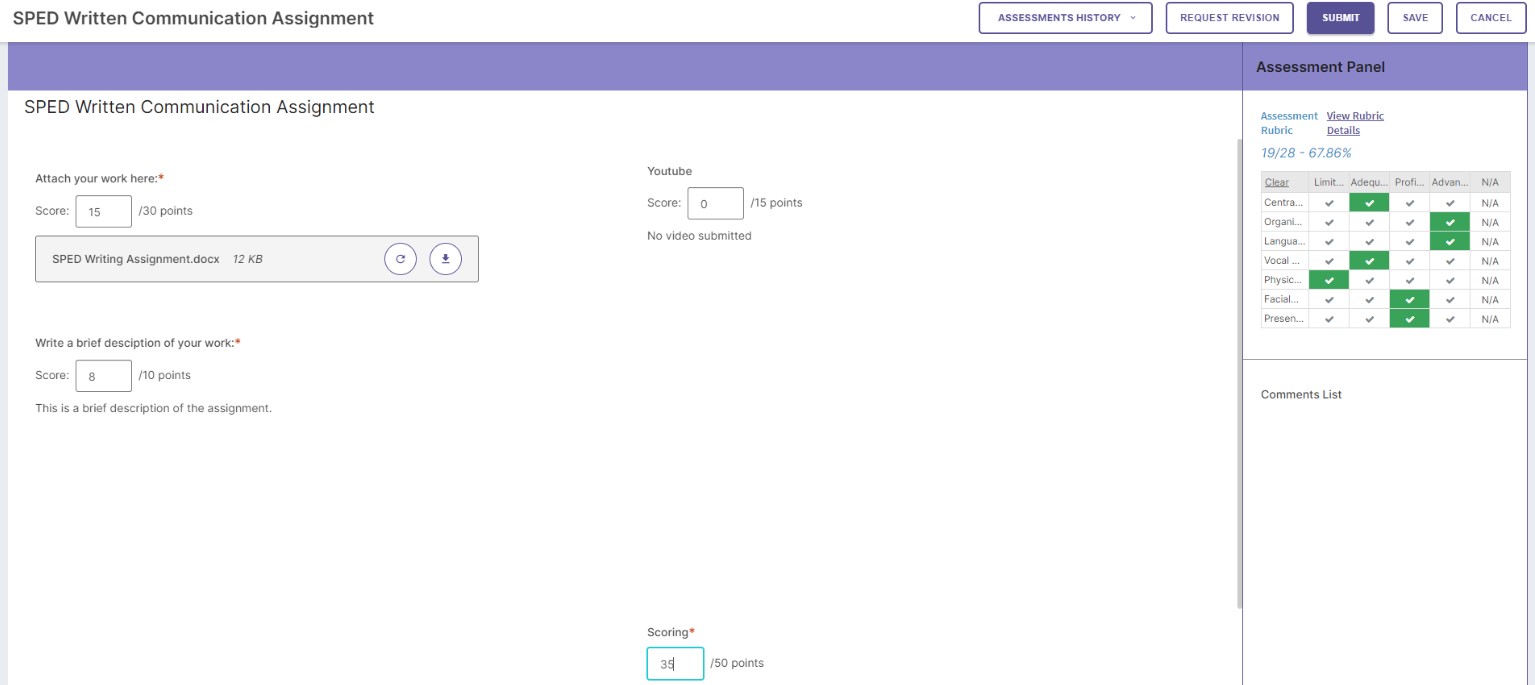The image size is (1535, 685).
Task: Set Vocal row to N/A
Action: (1490, 260)
